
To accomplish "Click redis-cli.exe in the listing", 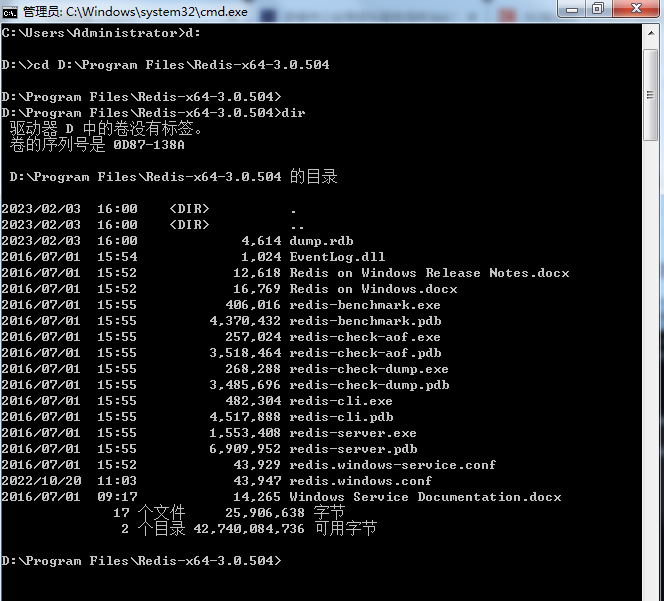I will pos(341,401).
